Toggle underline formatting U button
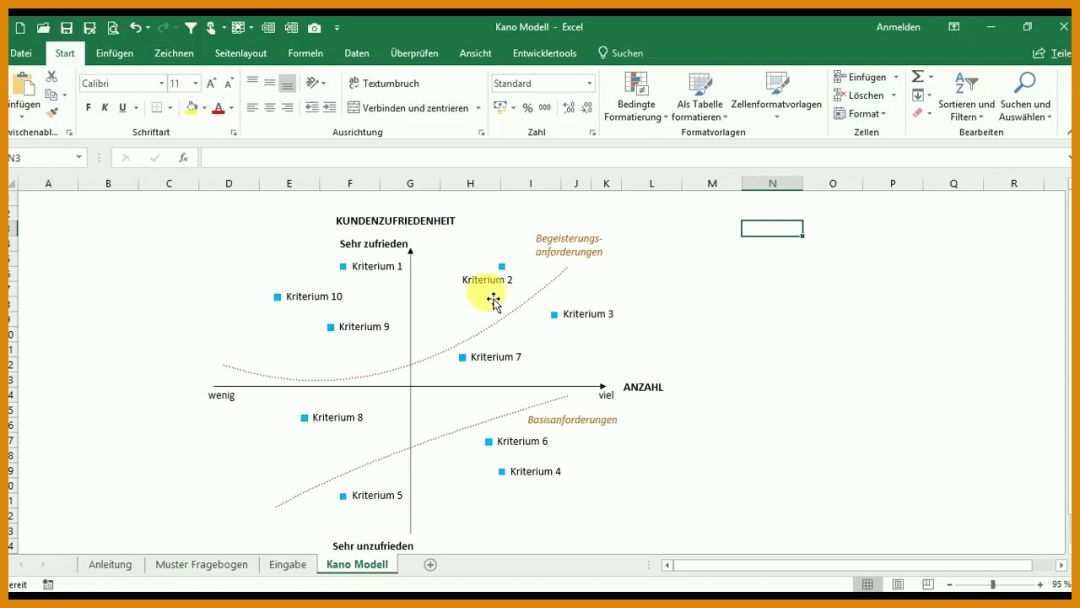This screenshot has width=1080, height=608. coord(123,107)
